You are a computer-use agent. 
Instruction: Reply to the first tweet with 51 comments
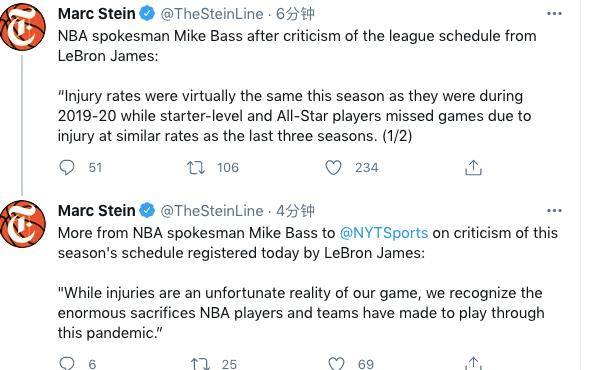coord(67,167)
